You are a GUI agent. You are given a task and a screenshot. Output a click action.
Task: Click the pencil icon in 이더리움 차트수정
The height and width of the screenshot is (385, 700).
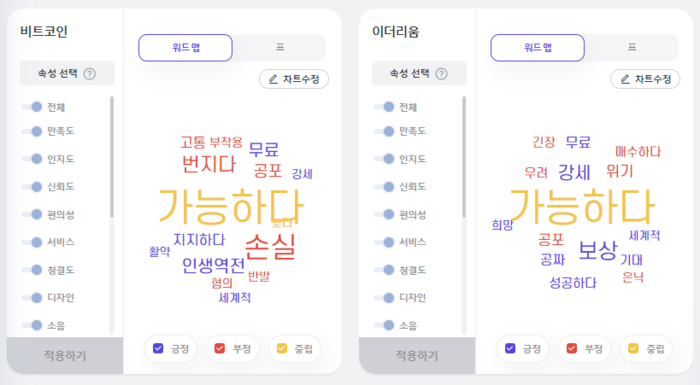point(625,80)
